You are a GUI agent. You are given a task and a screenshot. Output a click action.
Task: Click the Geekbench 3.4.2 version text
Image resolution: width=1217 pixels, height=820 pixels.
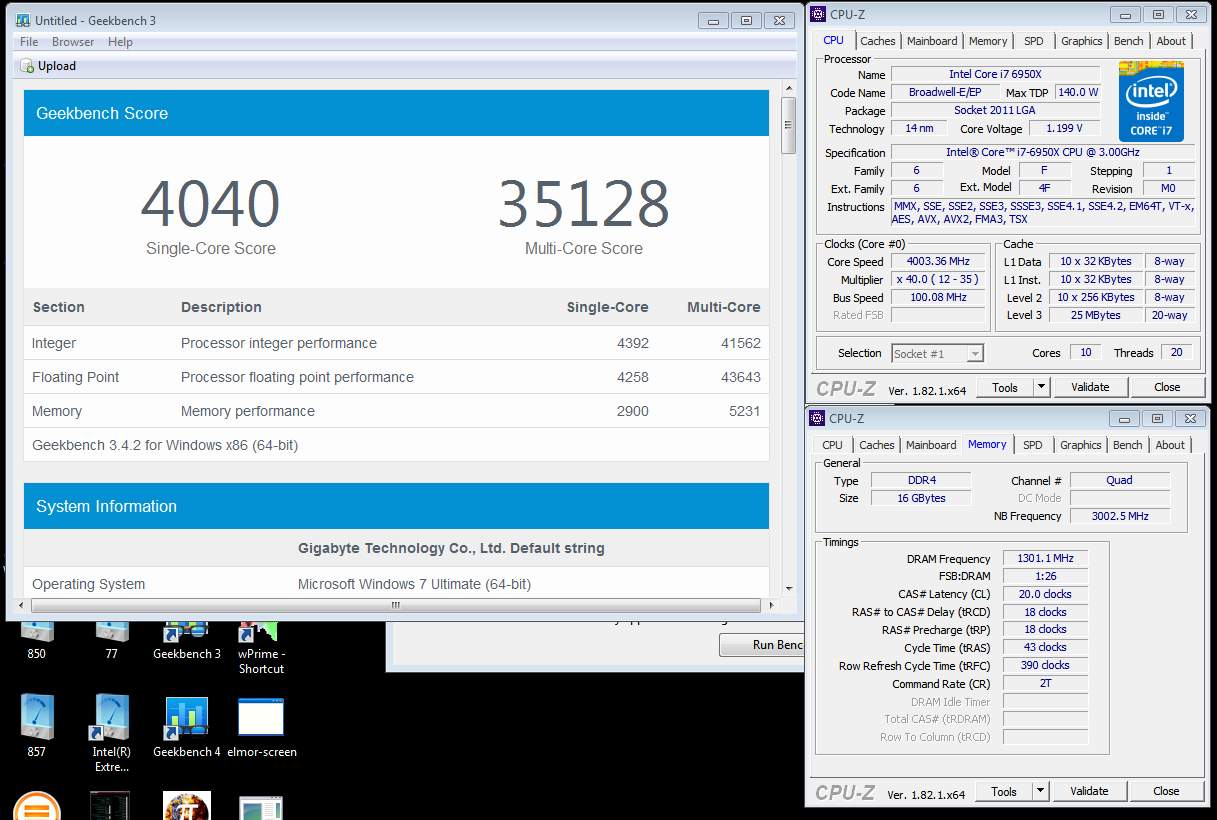[x=165, y=445]
